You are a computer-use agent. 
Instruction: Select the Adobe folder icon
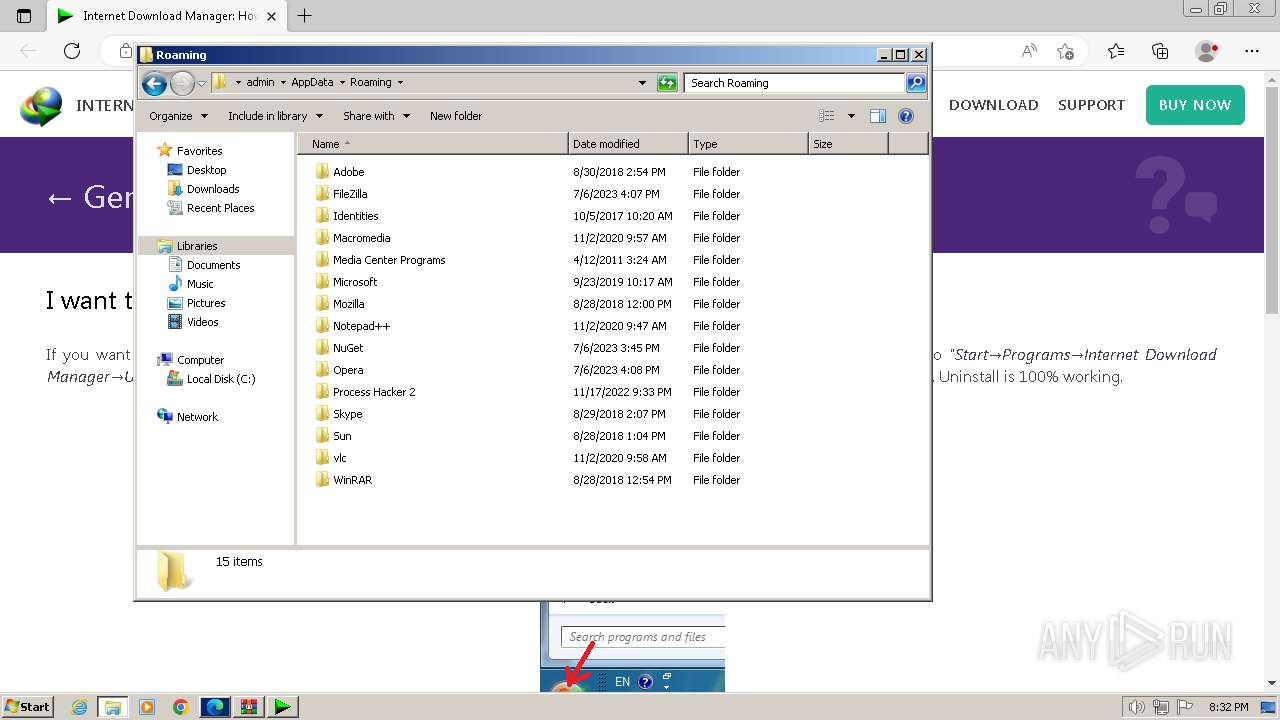[x=322, y=172]
